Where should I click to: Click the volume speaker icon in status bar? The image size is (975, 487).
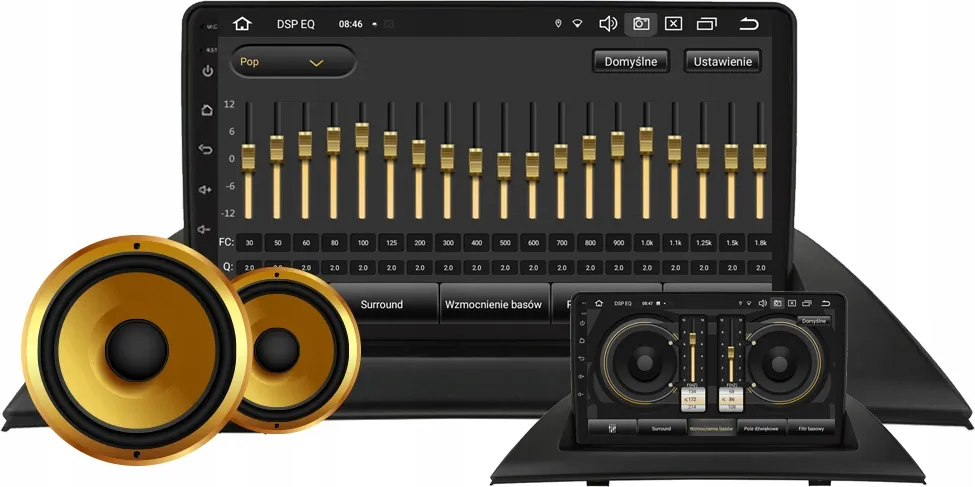click(608, 24)
